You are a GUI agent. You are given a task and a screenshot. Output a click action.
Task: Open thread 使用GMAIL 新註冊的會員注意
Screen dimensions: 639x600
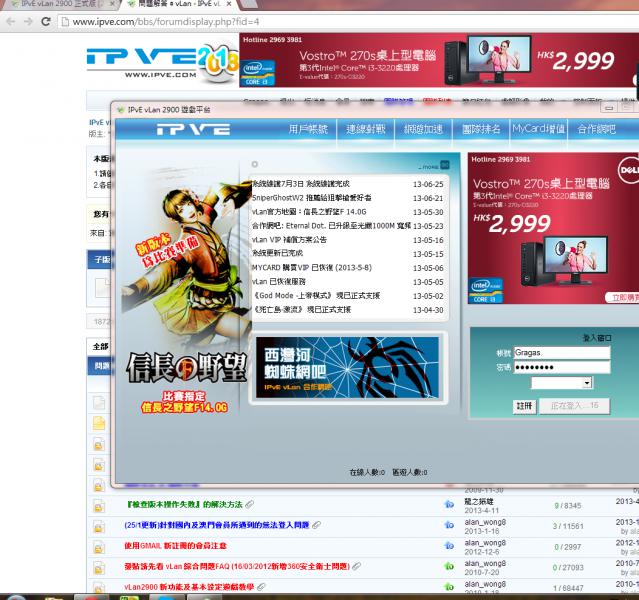175,546
